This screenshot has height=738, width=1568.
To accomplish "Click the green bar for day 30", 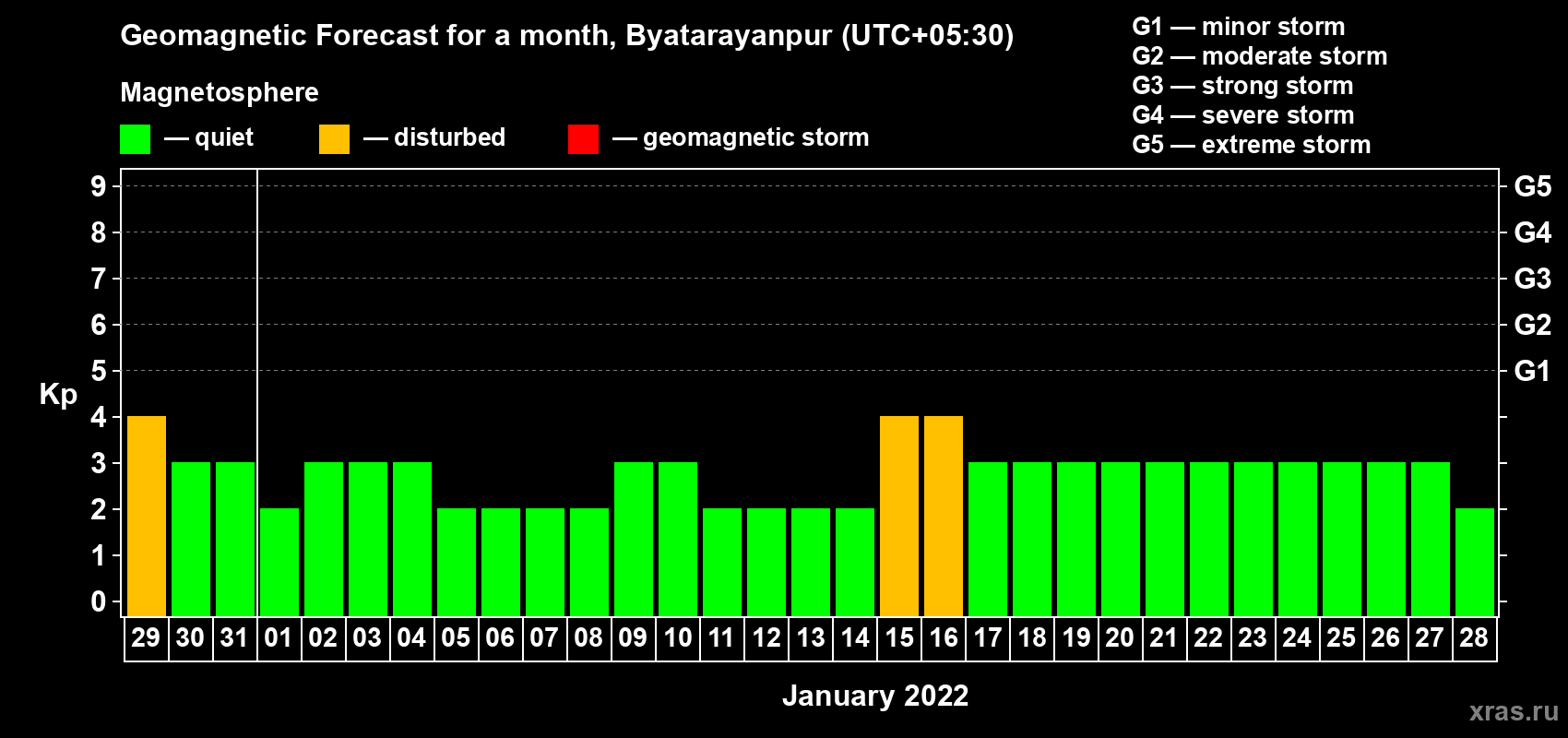I will (191, 539).
